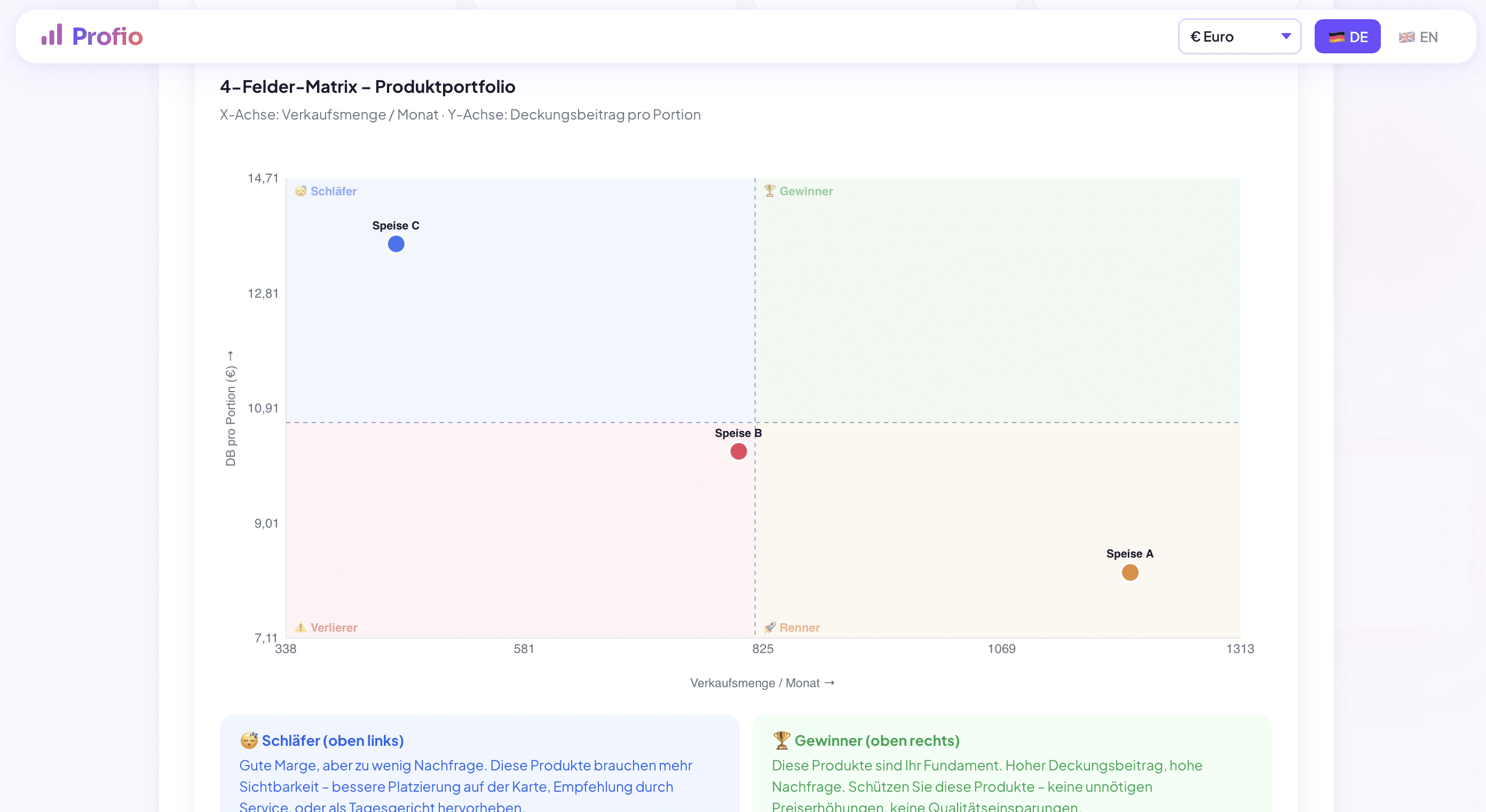This screenshot has width=1486, height=812.
Task: Click the X-axis value 825
Action: click(x=763, y=649)
